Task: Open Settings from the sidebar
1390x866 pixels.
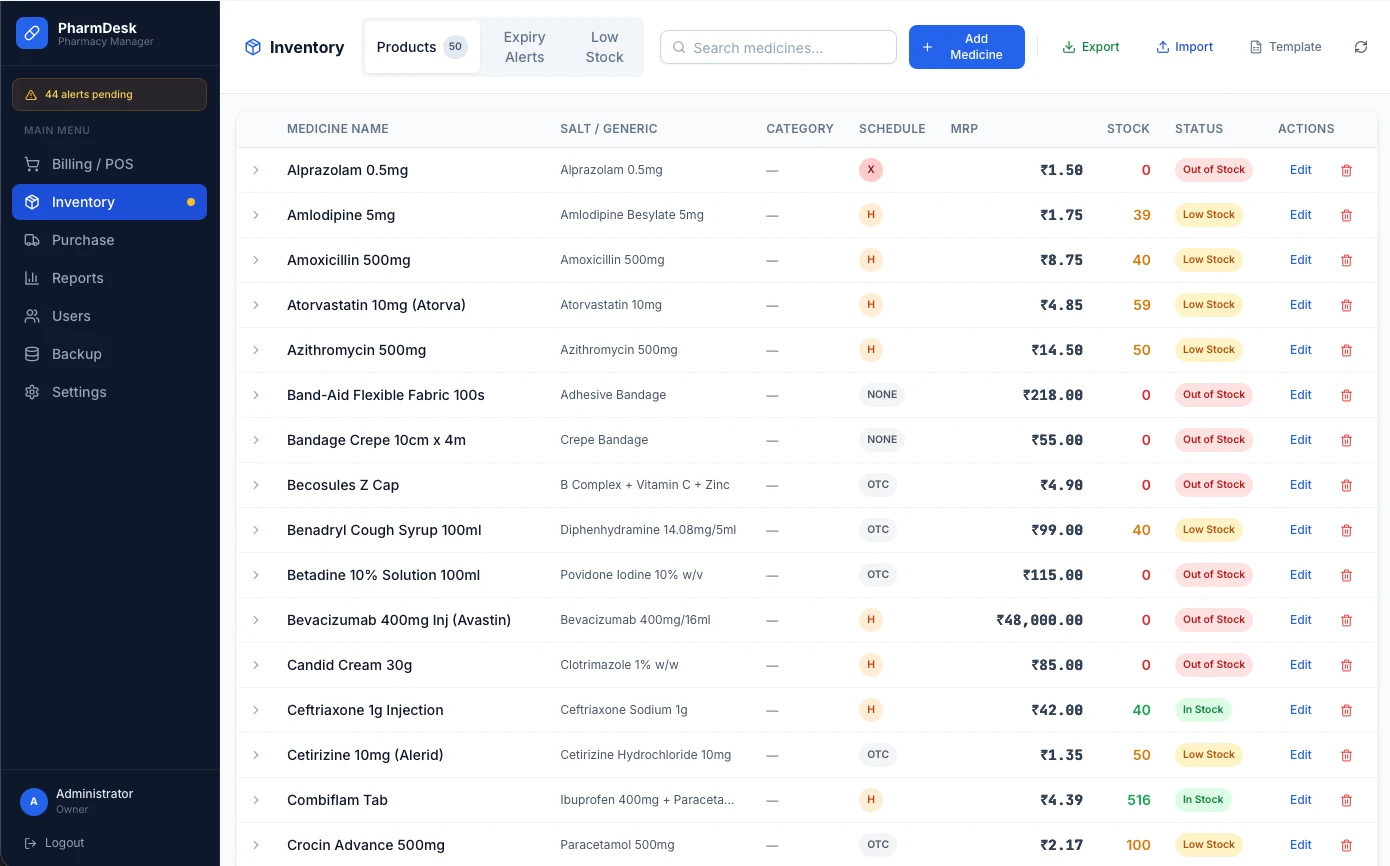Action: pos(79,392)
